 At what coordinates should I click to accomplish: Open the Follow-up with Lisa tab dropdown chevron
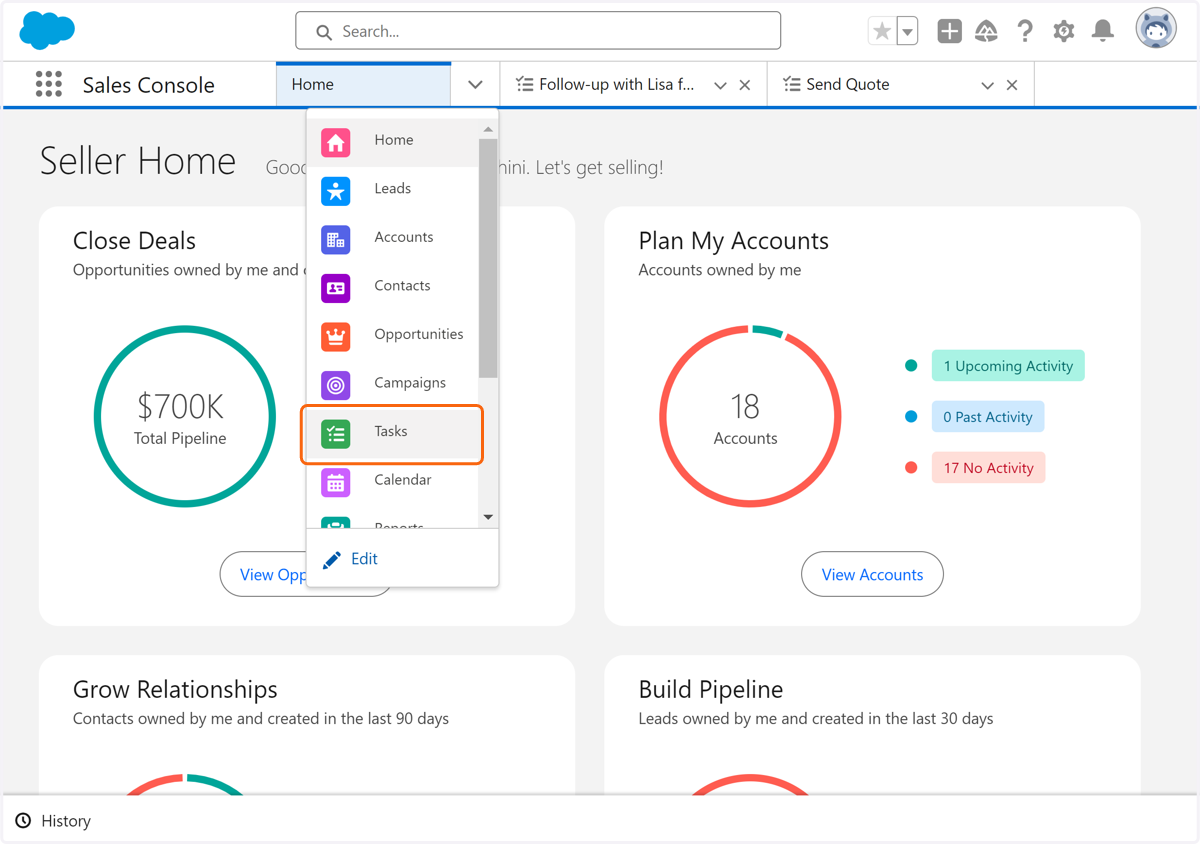[x=720, y=85]
